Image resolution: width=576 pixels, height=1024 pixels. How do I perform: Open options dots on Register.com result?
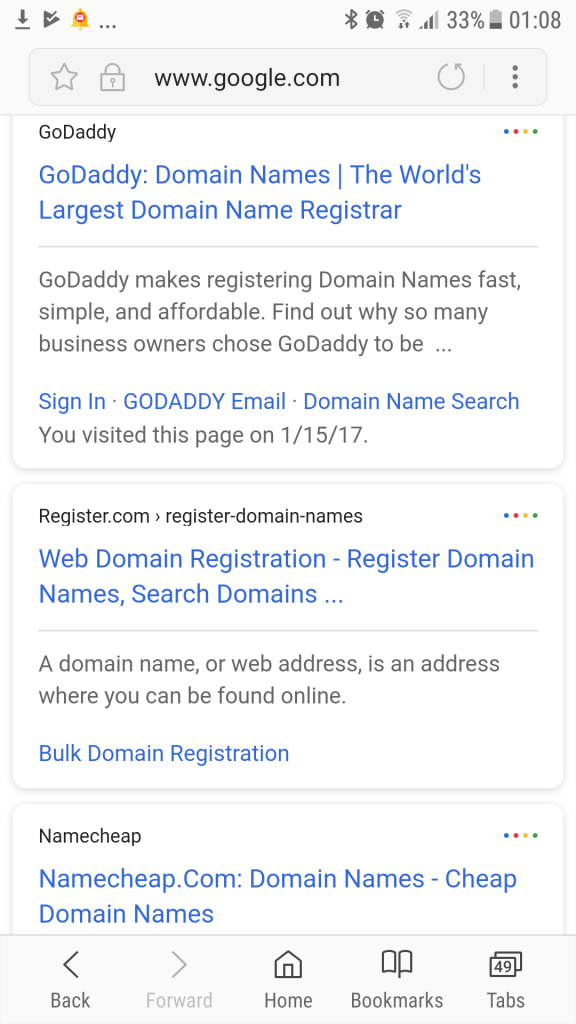point(520,516)
